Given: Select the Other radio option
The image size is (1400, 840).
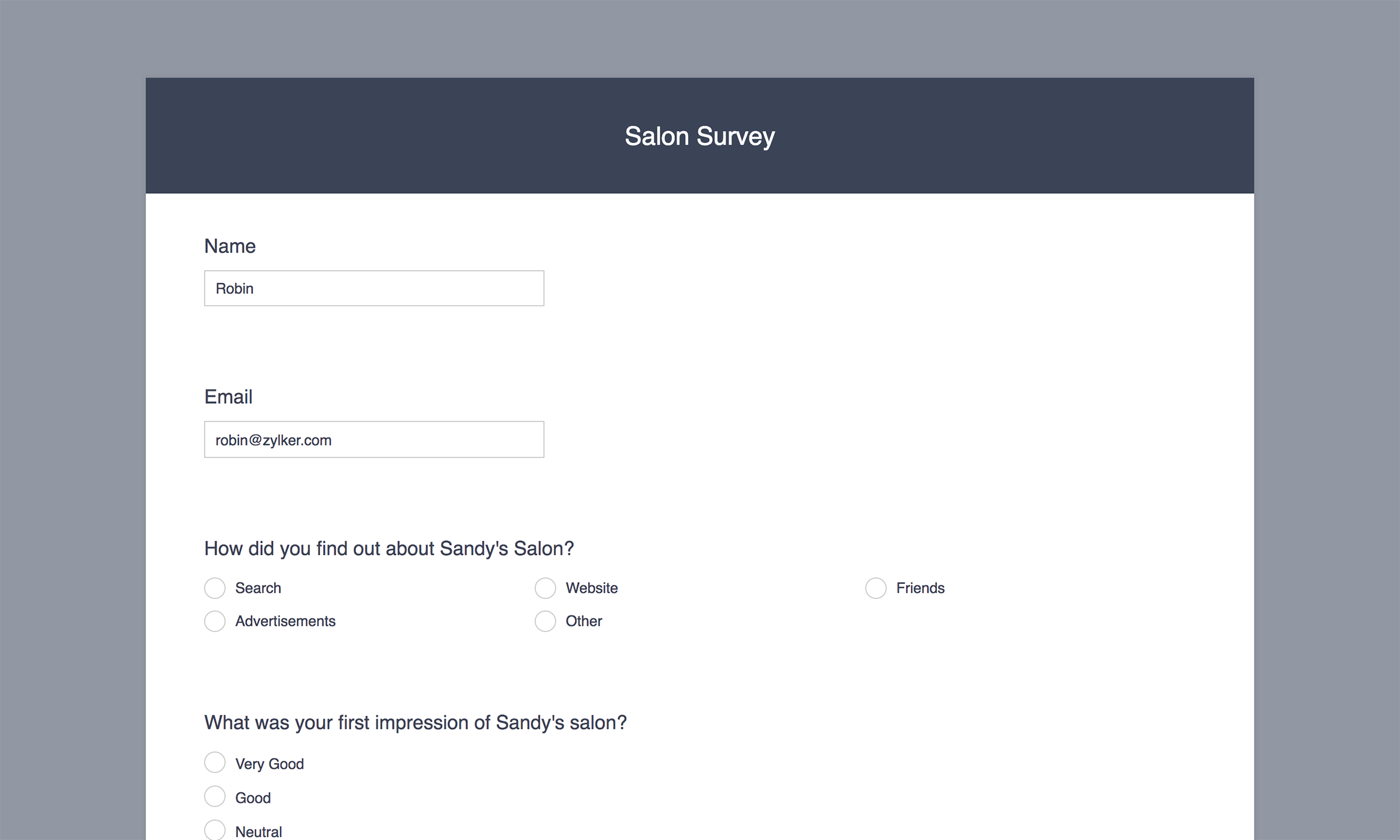Looking at the screenshot, I should pos(545,621).
